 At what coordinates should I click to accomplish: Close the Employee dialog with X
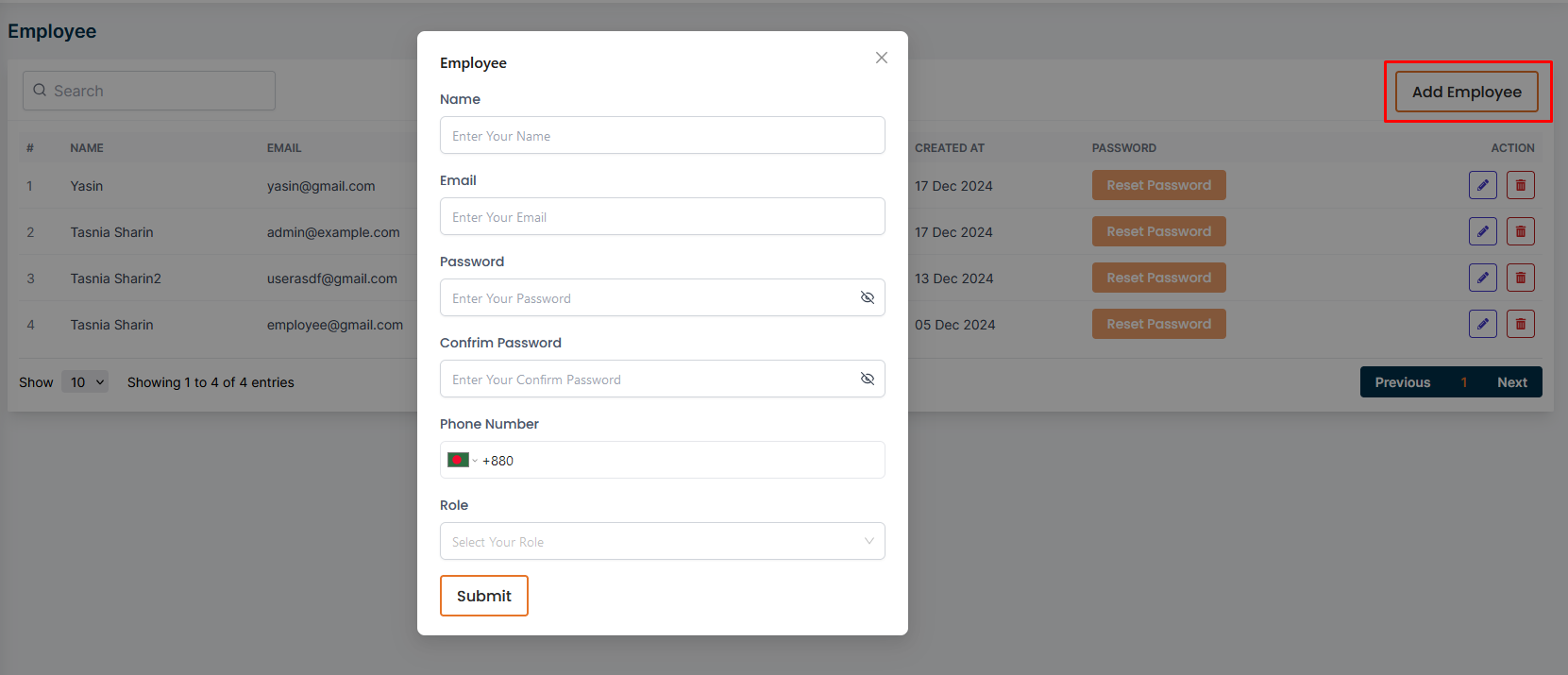click(881, 58)
